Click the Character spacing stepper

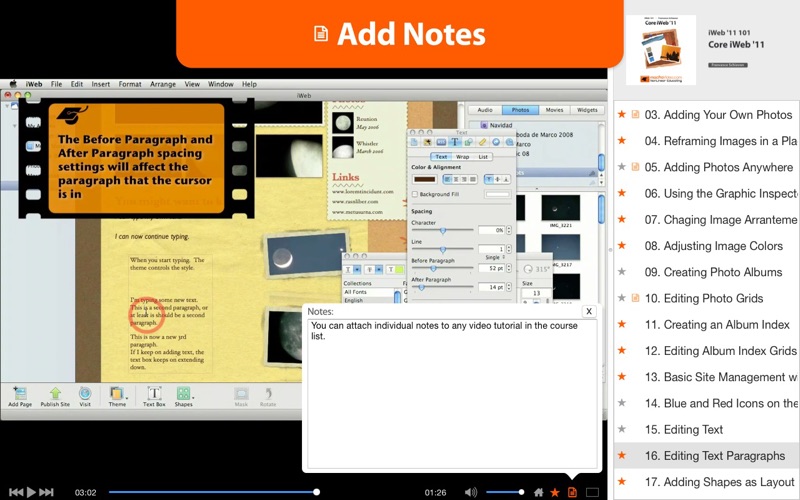tap(509, 230)
